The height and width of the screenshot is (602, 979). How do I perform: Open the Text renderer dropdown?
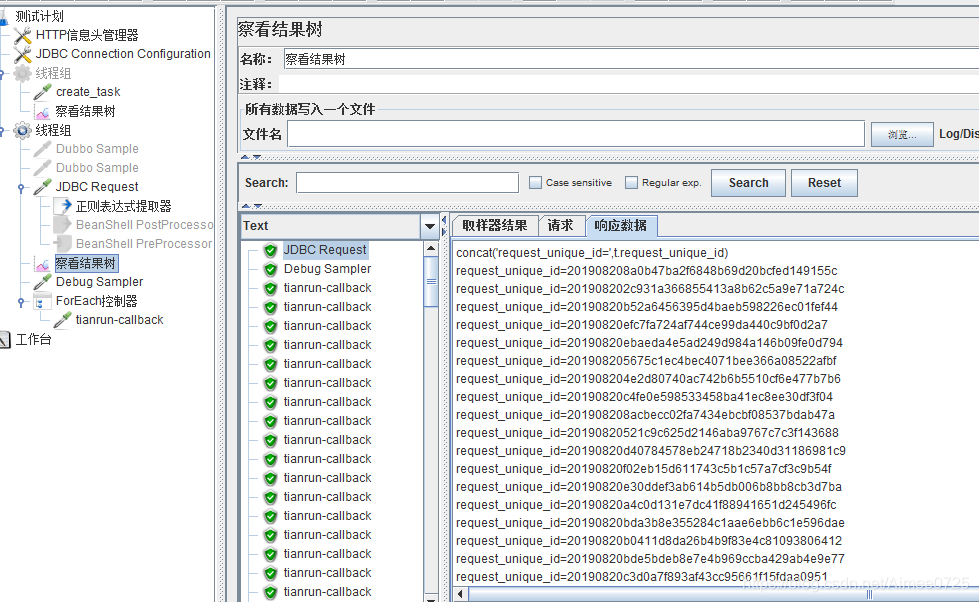click(430, 226)
